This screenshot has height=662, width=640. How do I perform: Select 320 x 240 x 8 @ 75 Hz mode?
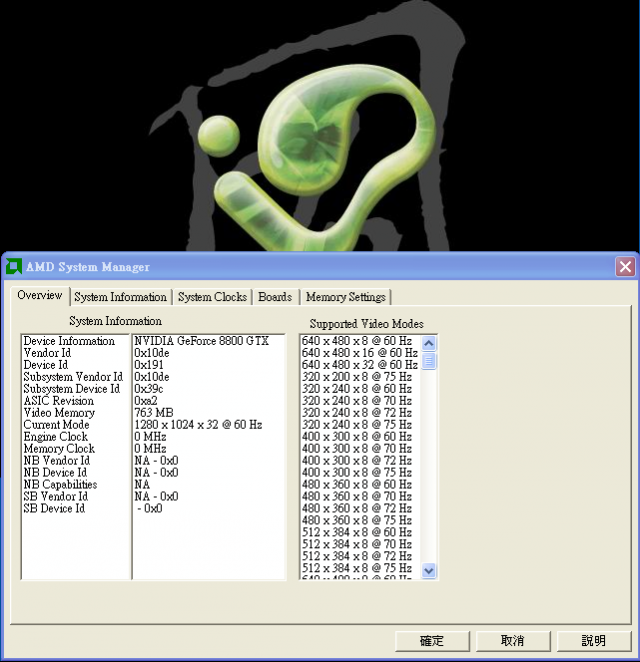click(x=357, y=425)
